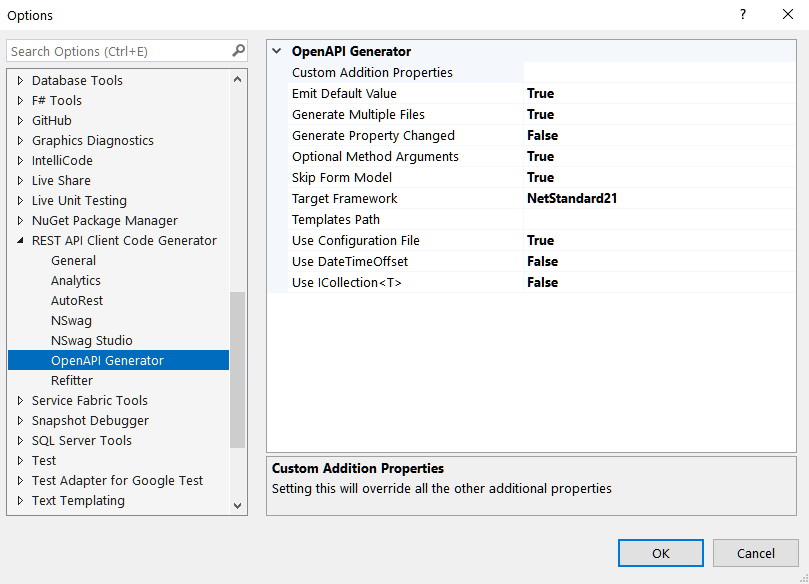Select NuGet Package Manager label
809x584 pixels.
105,221
